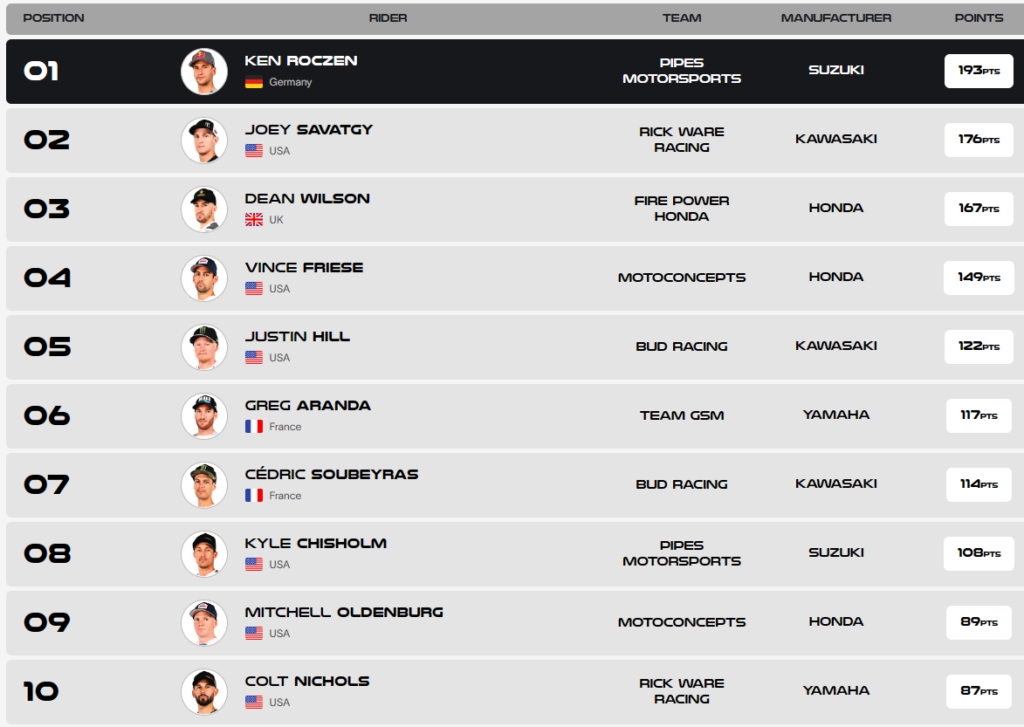Screen dimensions: 1024x727
Task: Click the USA flag under Kyle Chisholm
Action: coord(254,565)
